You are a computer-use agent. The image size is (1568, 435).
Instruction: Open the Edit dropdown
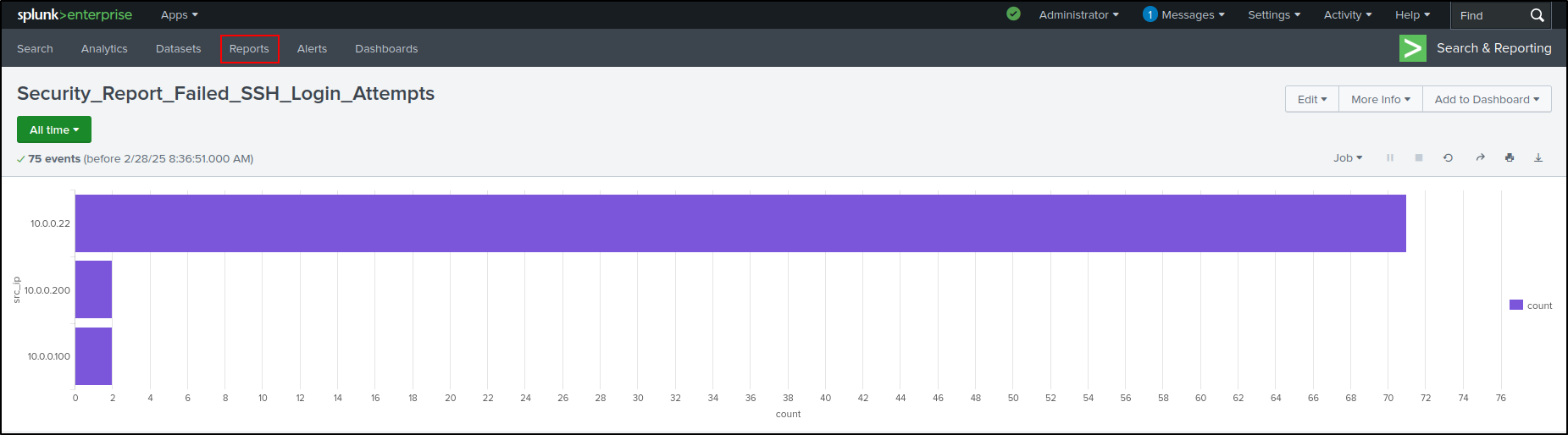1312,99
